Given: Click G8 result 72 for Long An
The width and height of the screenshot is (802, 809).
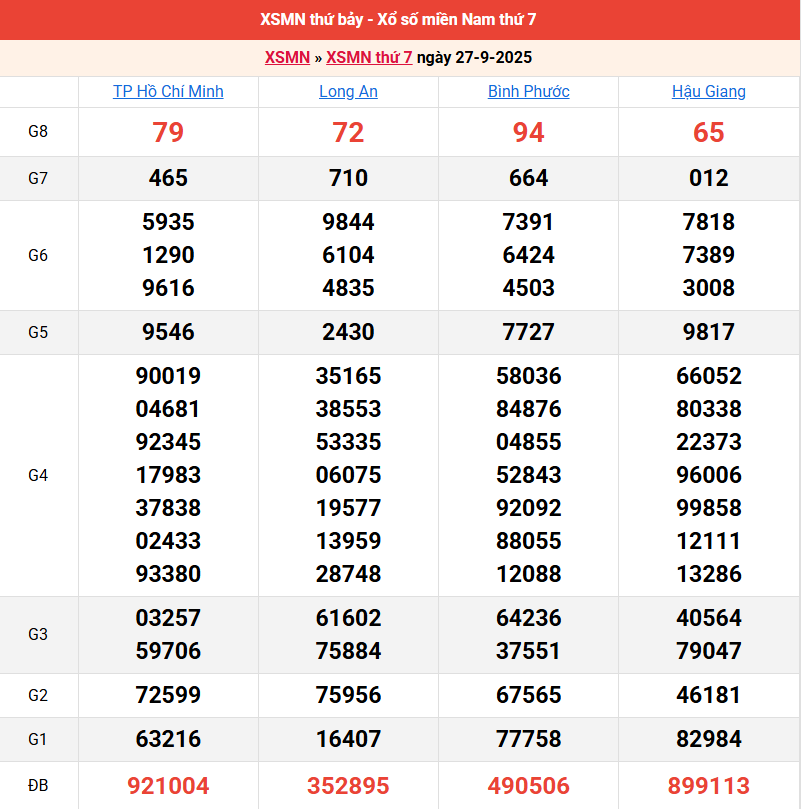Looking at the screenshot, I should [x=348, y=132].
